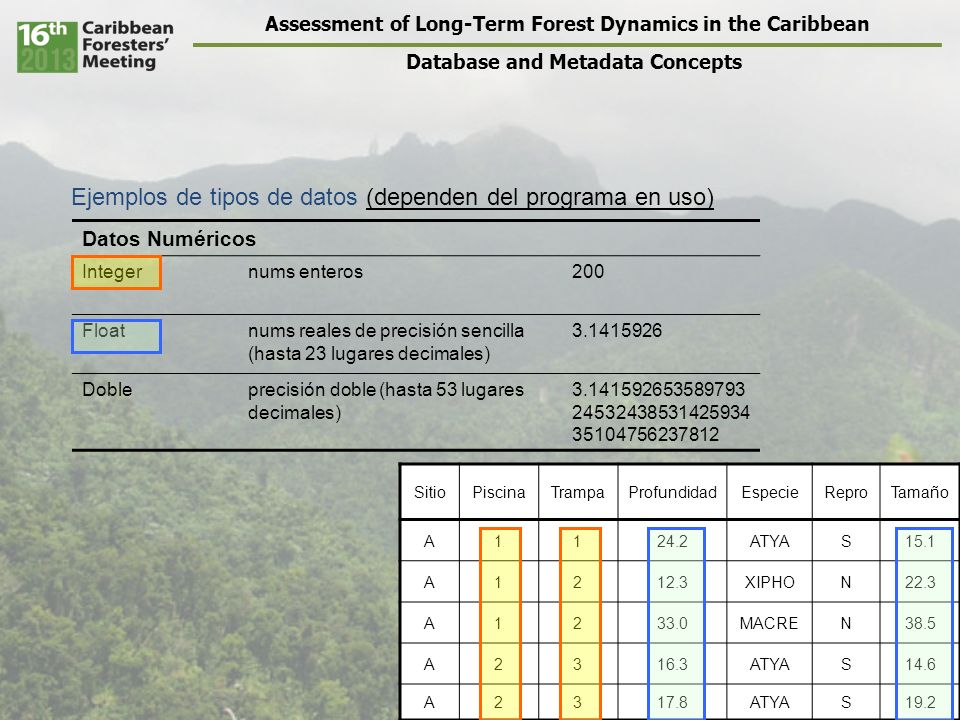Click the Trampa cell in the 24.2 row
This screenshot has width=960, height=720.
[577, 541]
